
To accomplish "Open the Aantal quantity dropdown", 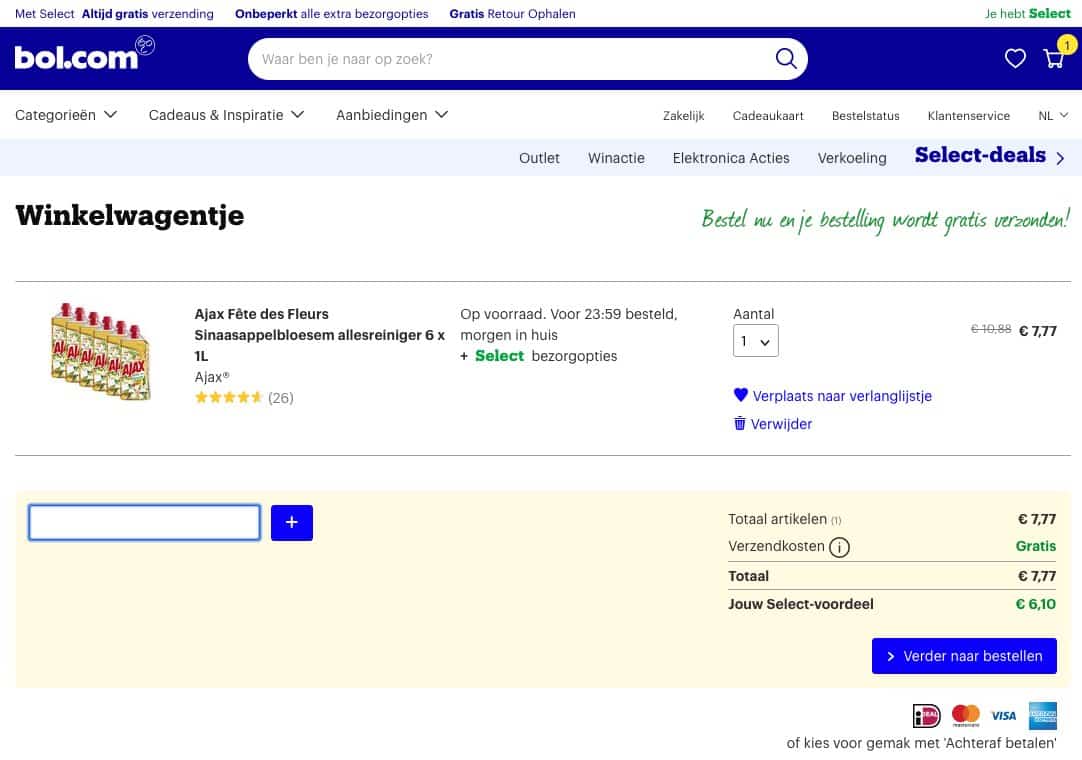I will 755,341.
